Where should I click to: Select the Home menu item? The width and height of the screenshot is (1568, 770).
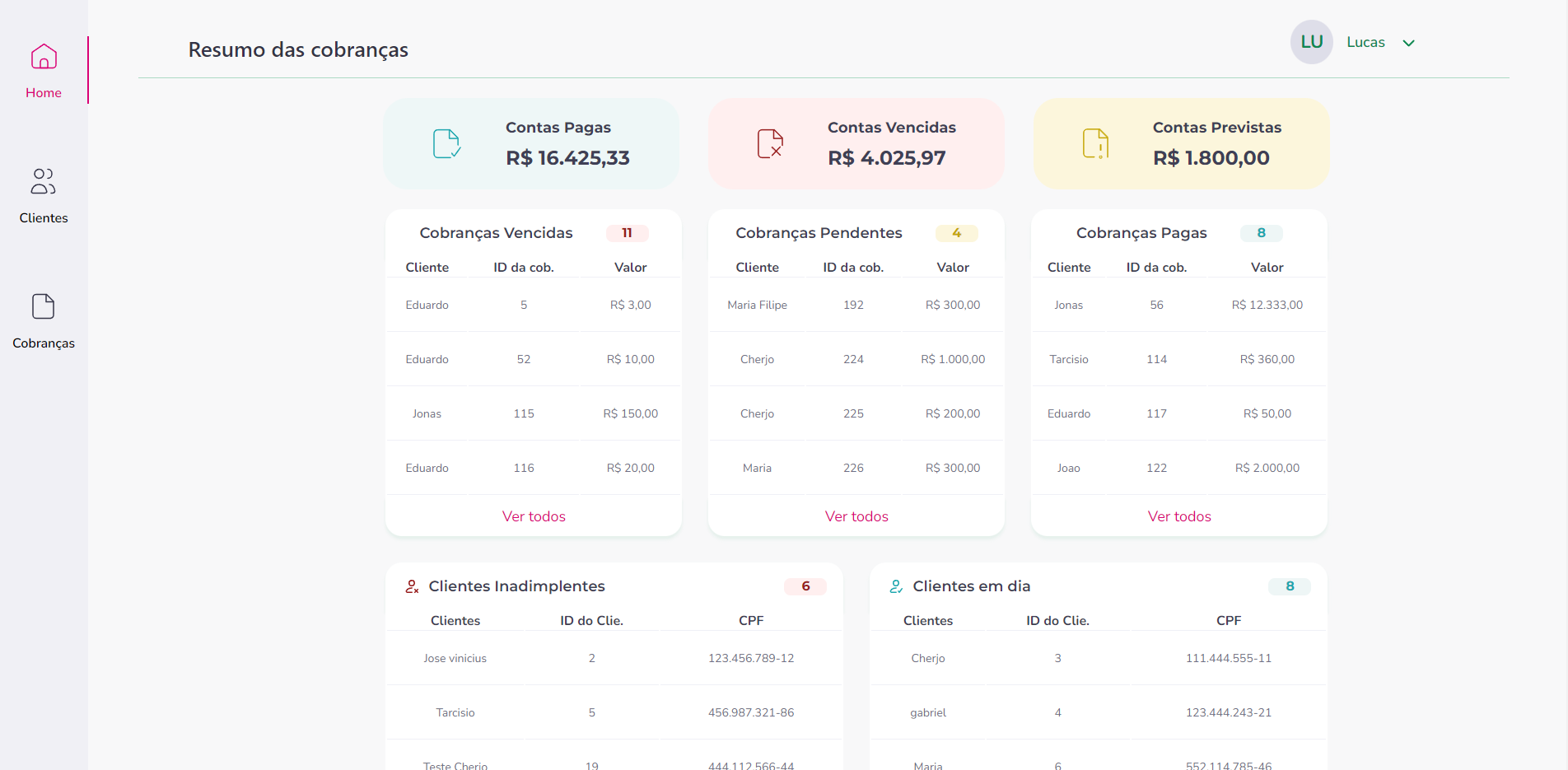pos(43,92)
